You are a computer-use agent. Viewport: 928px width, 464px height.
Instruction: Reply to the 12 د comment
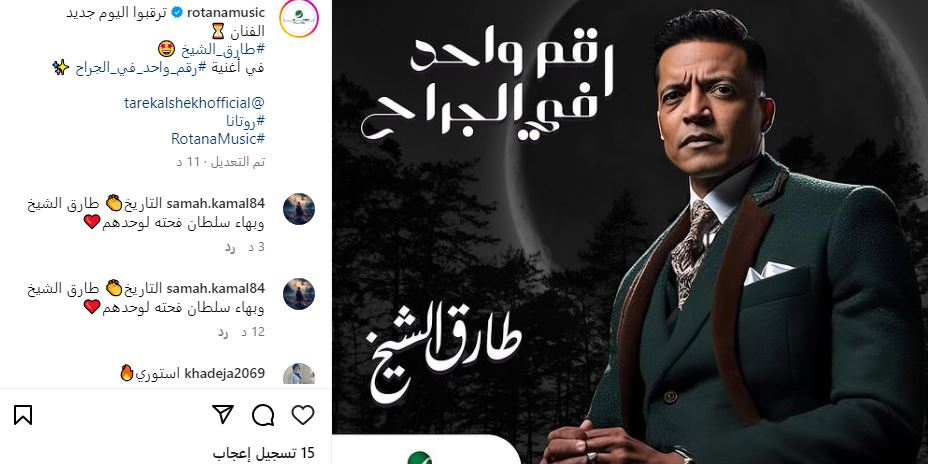click(223, 333)
